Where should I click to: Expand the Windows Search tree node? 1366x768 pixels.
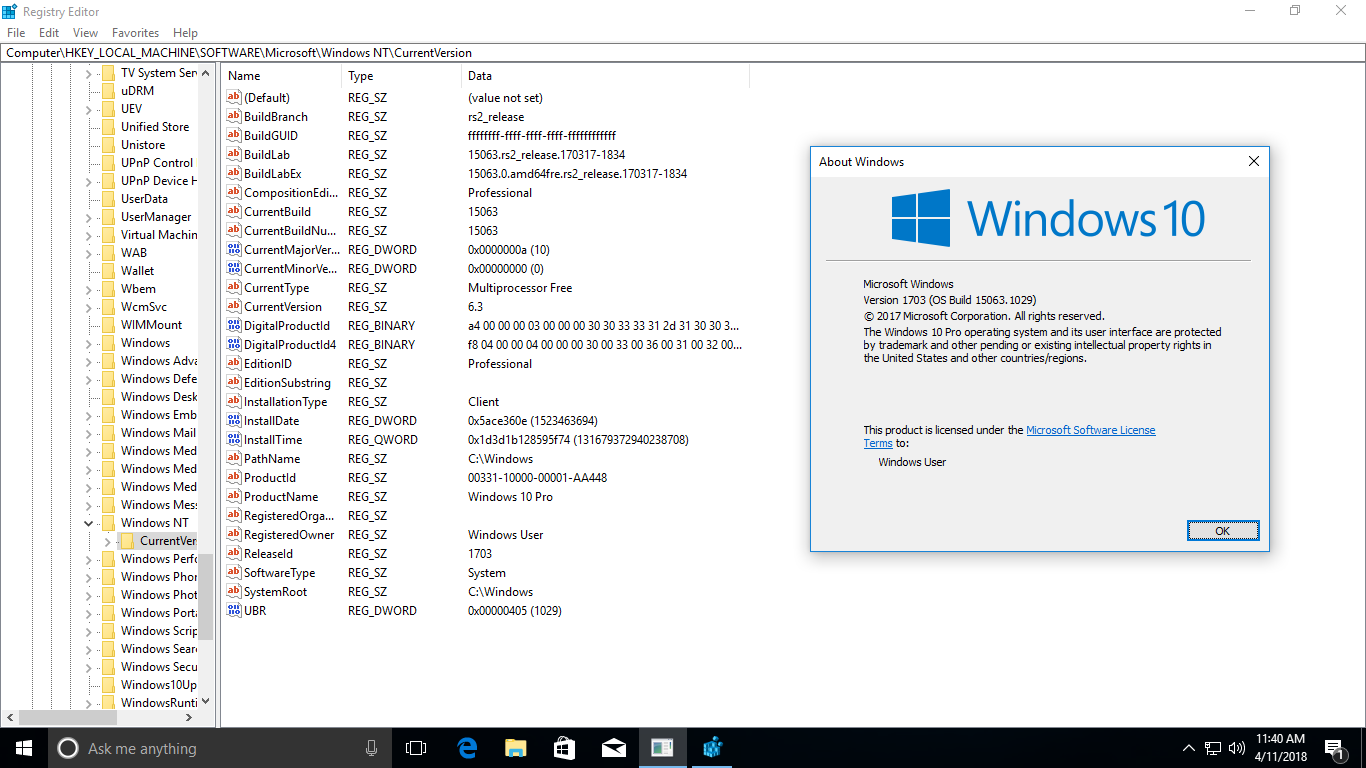coord(88,649)
